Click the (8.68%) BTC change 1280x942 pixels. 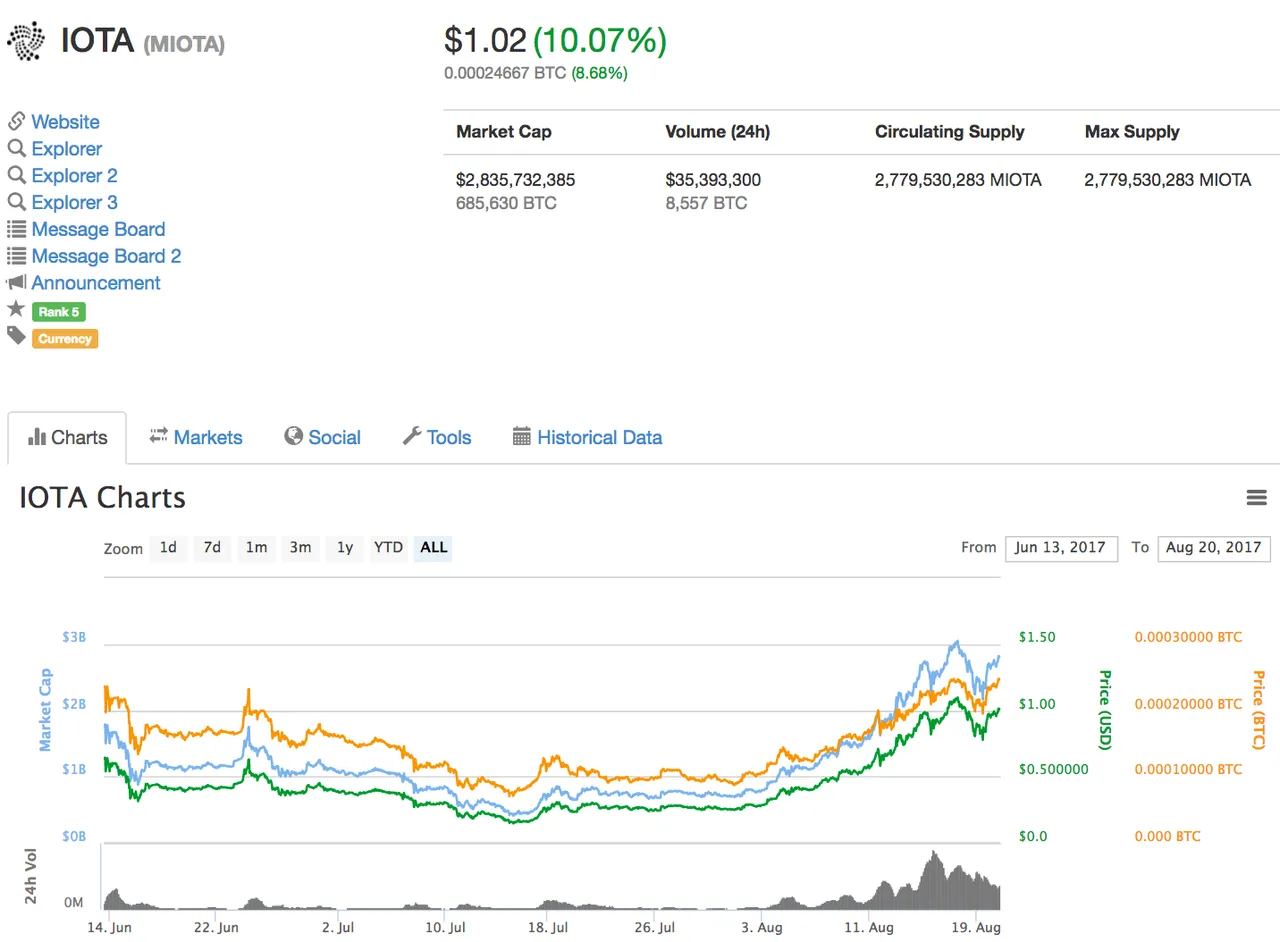[600, 73]
